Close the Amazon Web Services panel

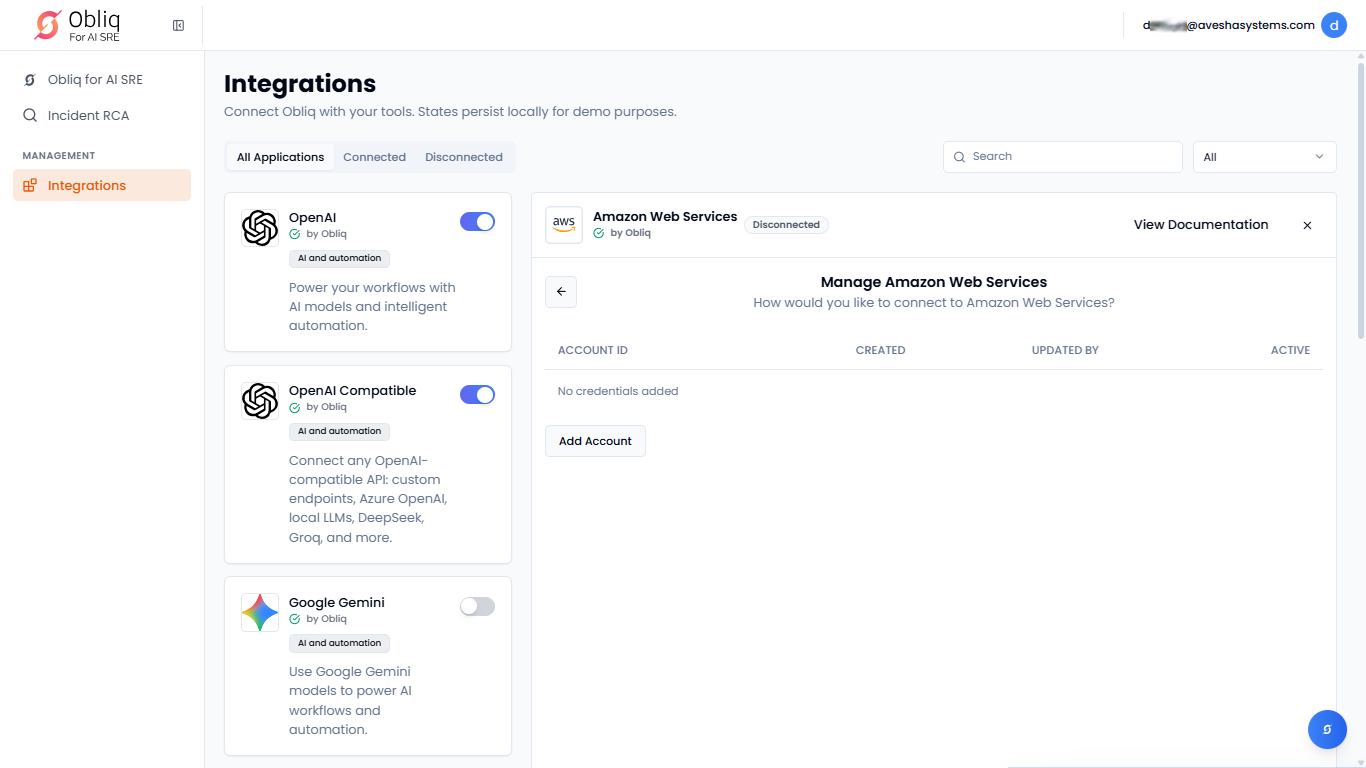pyautogui.click(x=1307, y=225)
